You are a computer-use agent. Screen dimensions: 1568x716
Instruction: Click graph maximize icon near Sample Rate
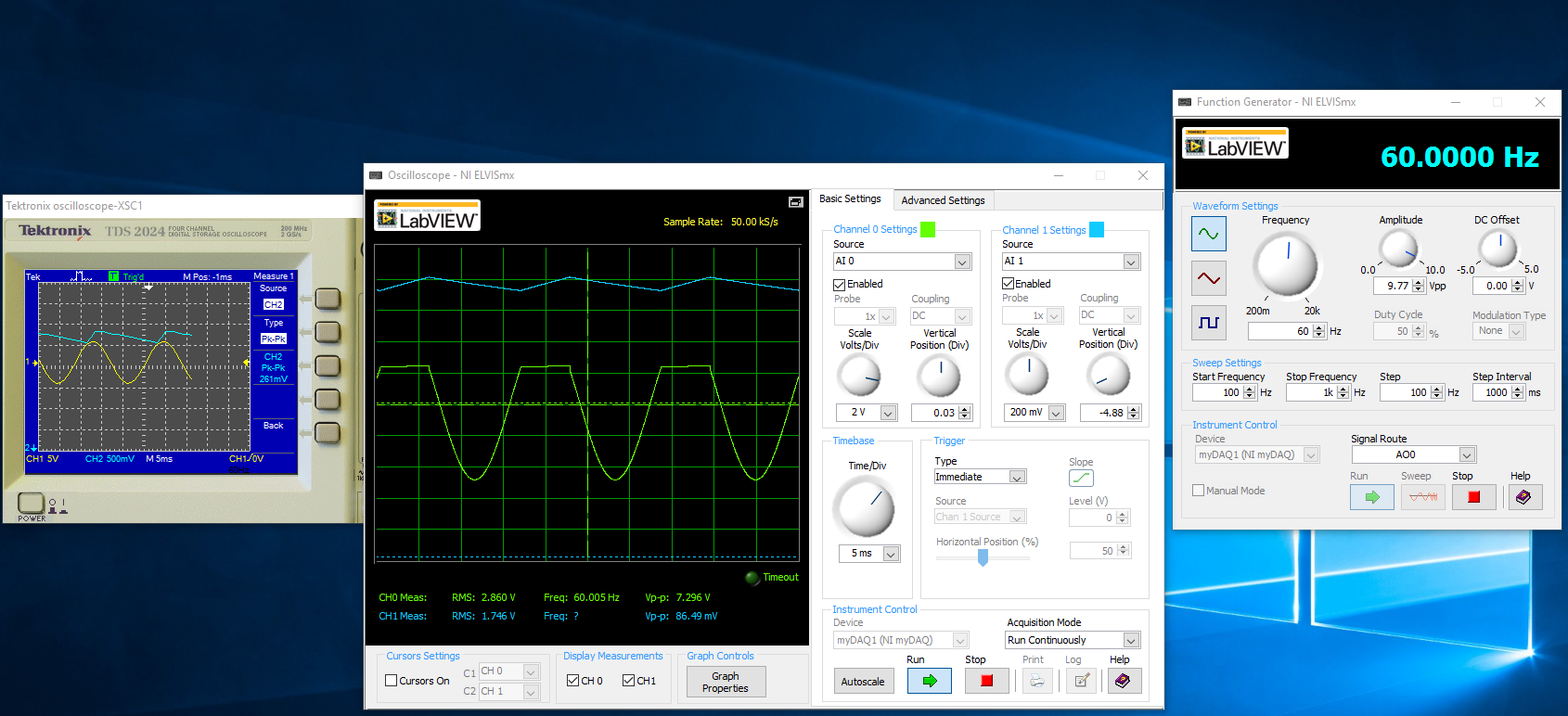click(795, 201)
